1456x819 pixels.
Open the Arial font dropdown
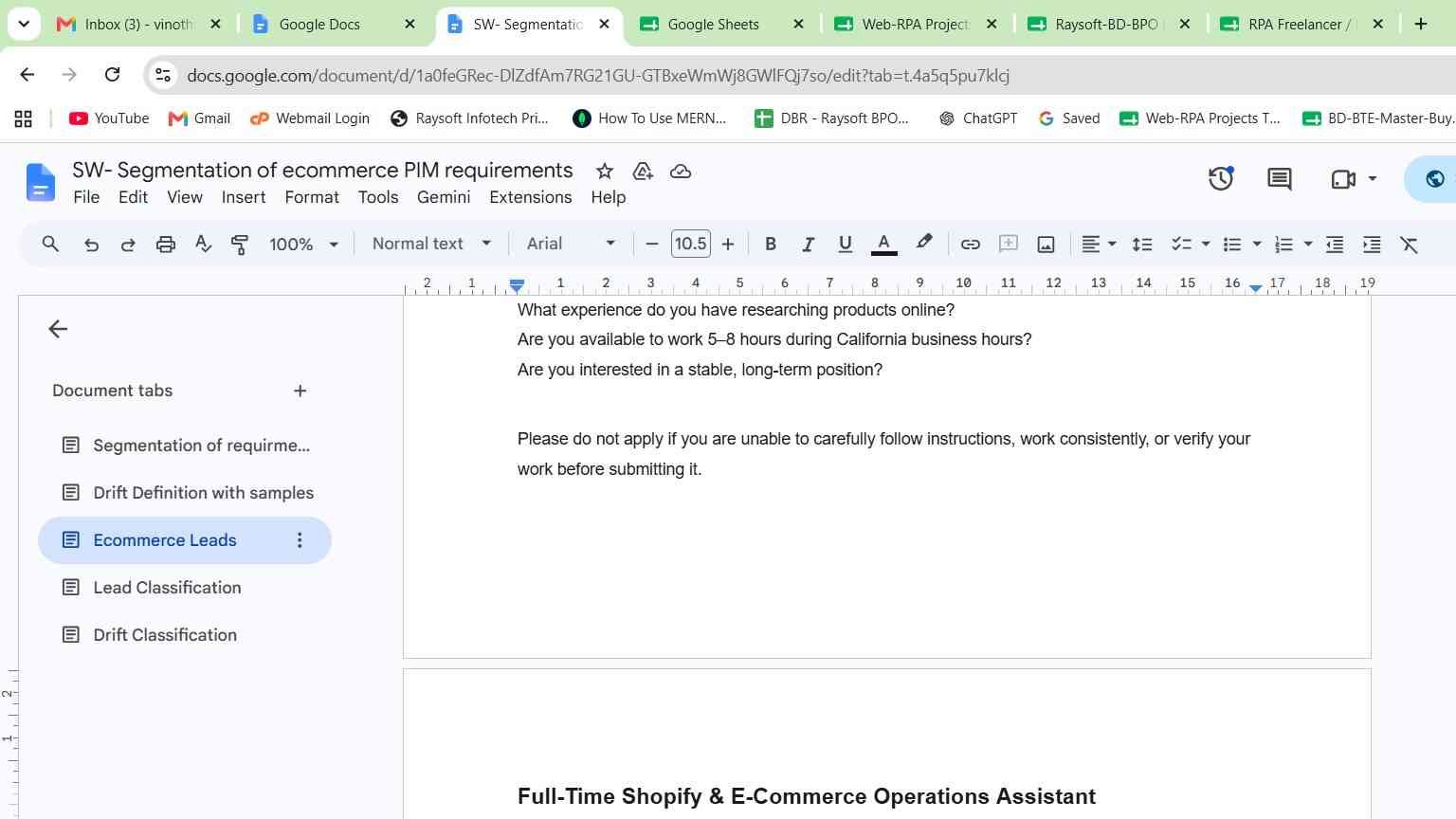pyautogui.click(x=571, y=244)
